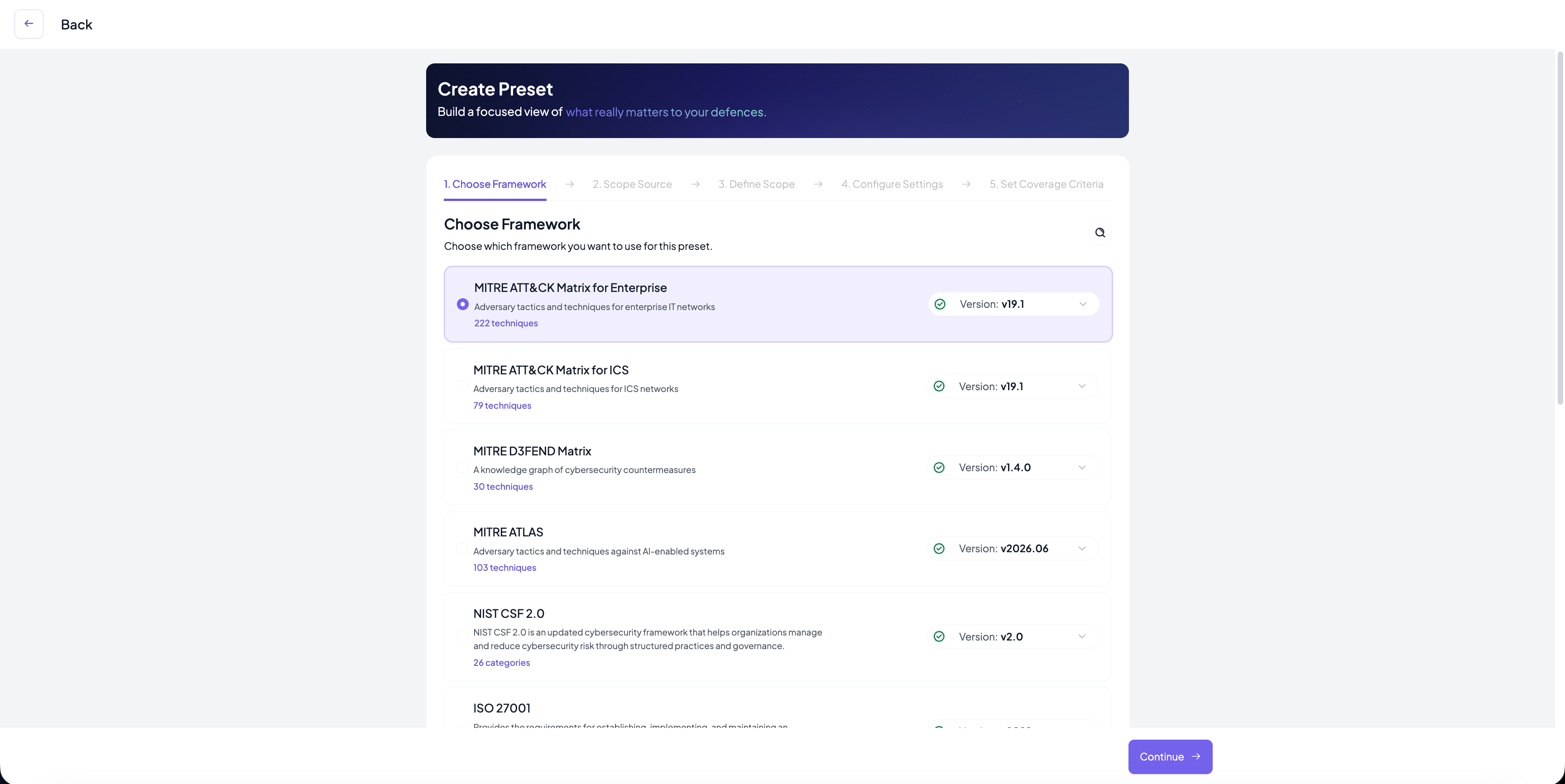Click green check icon beside D3FEND version

click(939, 468)
